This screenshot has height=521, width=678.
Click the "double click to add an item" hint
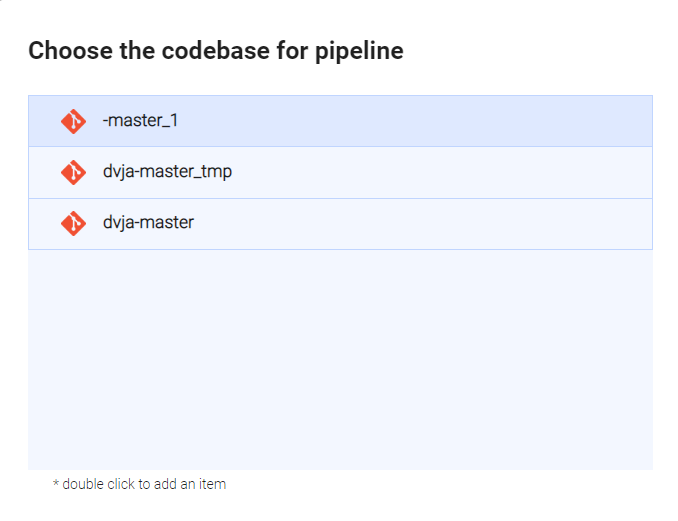pyautogui.click(x=144, y=484)
